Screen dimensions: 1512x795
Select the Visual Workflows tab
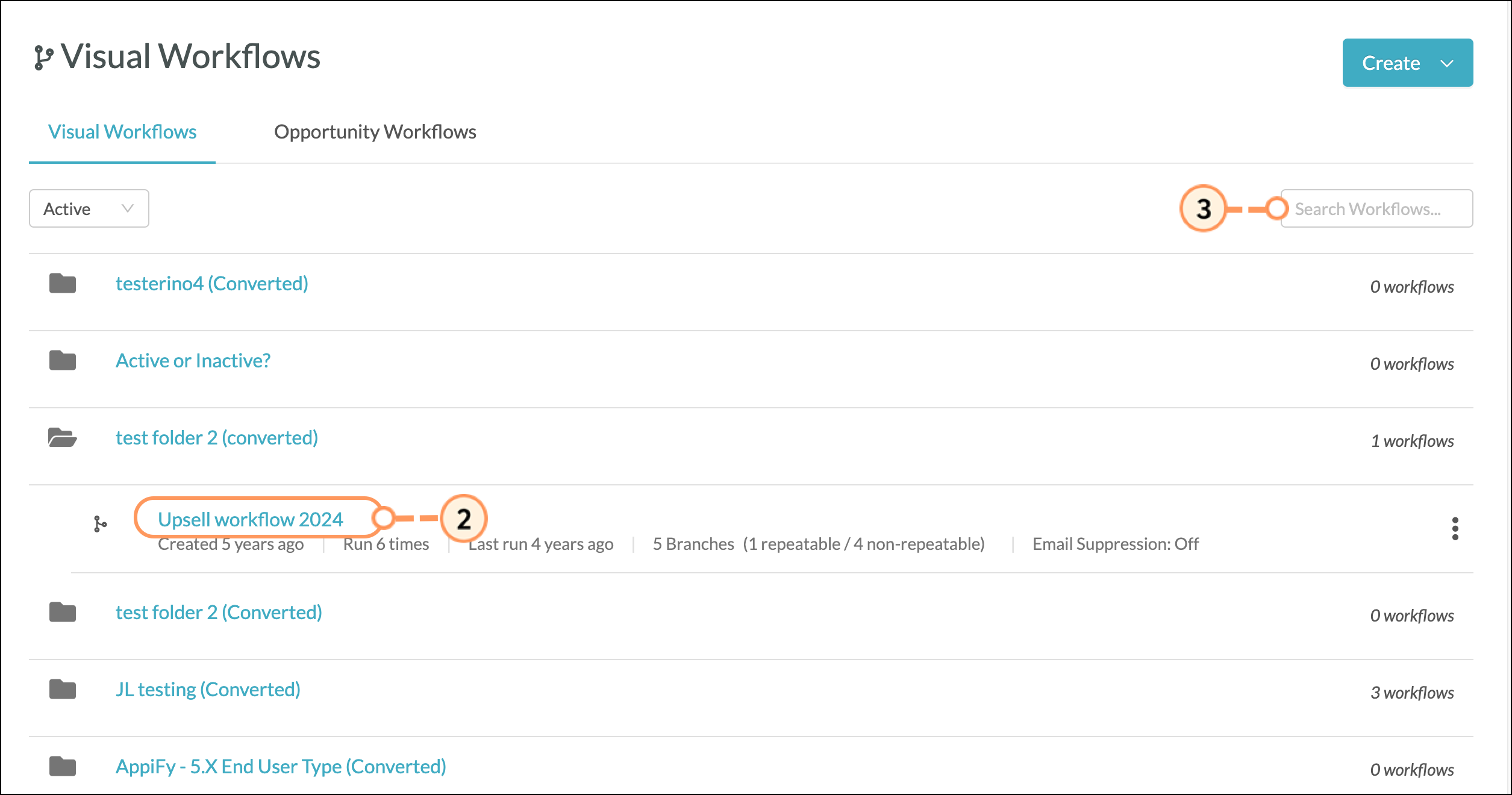pos(122,131)
